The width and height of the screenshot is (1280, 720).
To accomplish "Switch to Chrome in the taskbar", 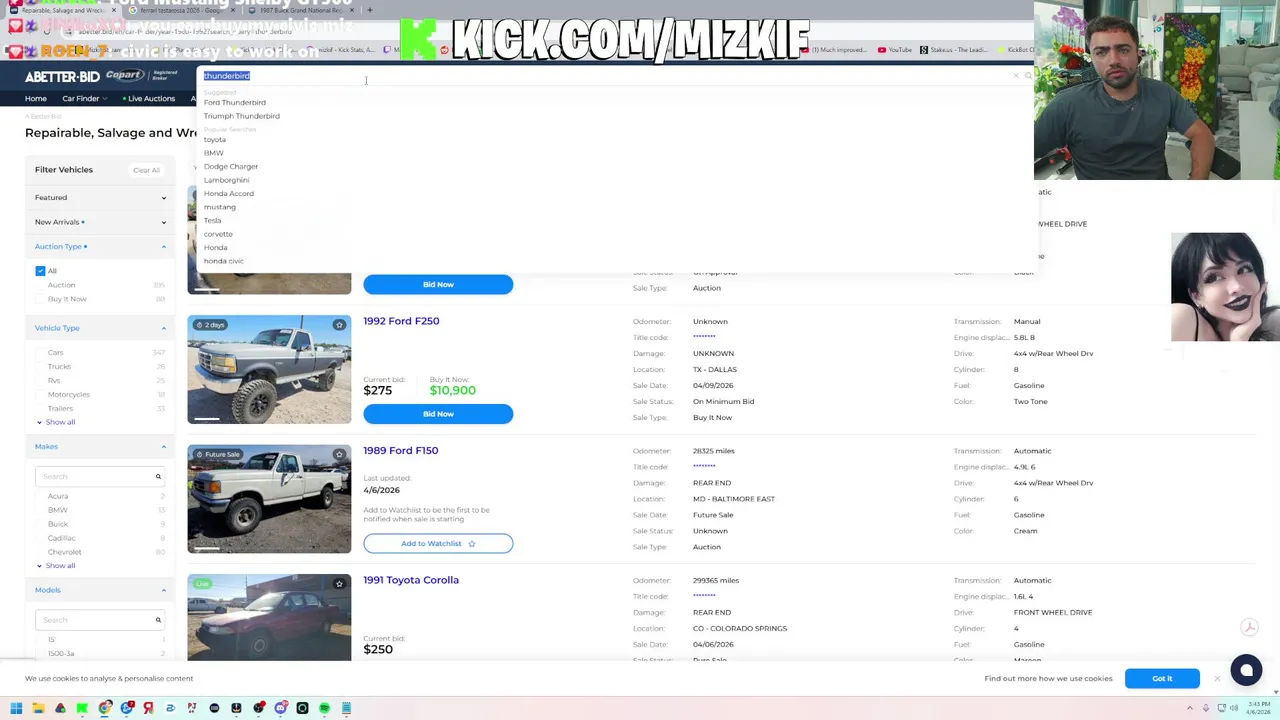I will [x=104, y=708].
